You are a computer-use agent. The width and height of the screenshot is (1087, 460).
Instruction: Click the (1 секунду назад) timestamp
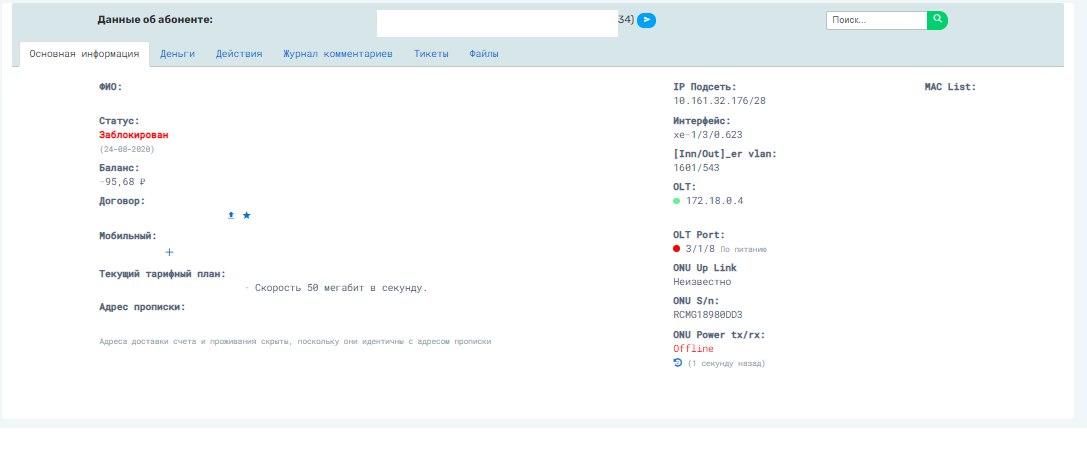[x=727, y=363]
